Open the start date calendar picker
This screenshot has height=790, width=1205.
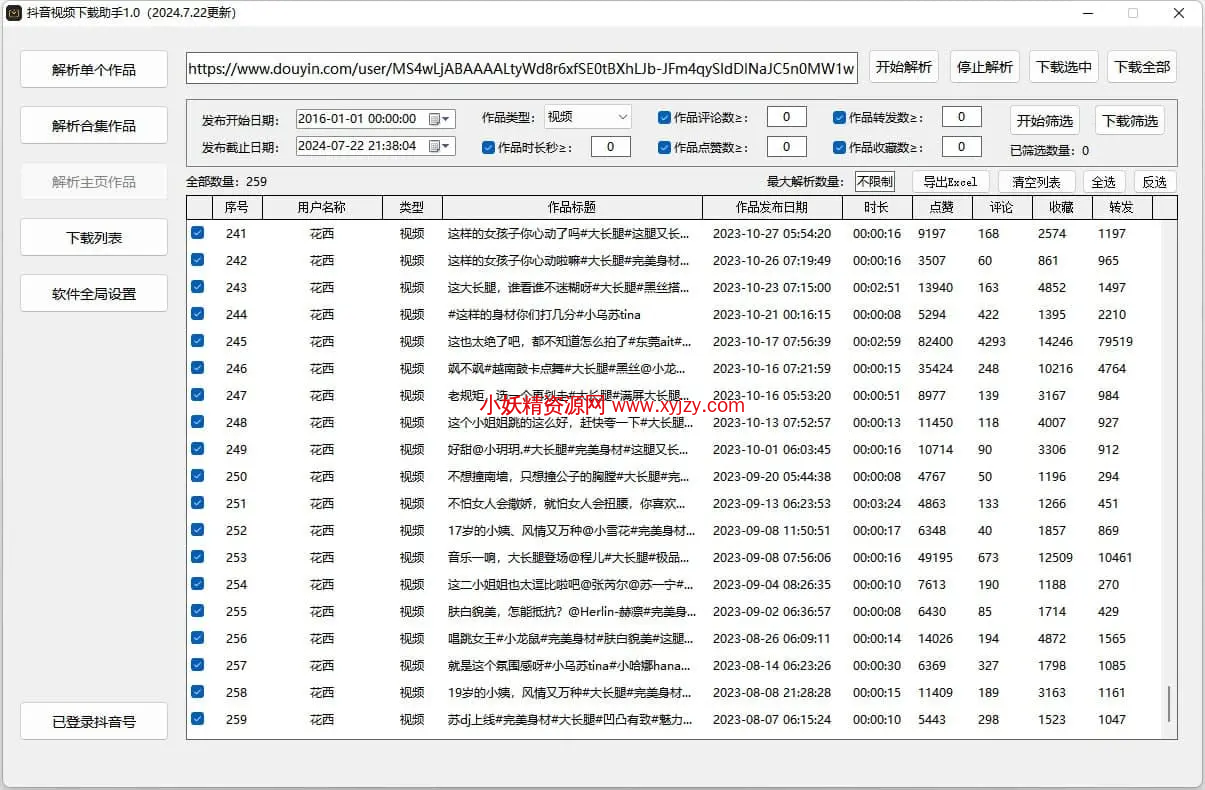tap(440, 119)
